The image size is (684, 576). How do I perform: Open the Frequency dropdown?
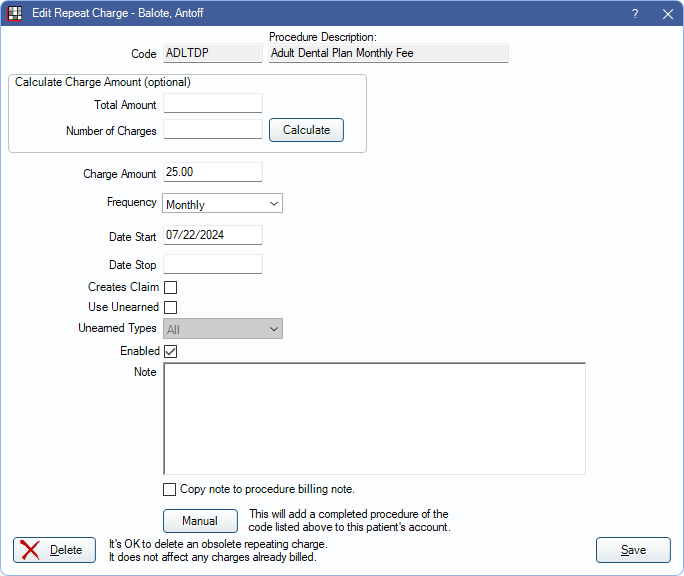[222, 204]
